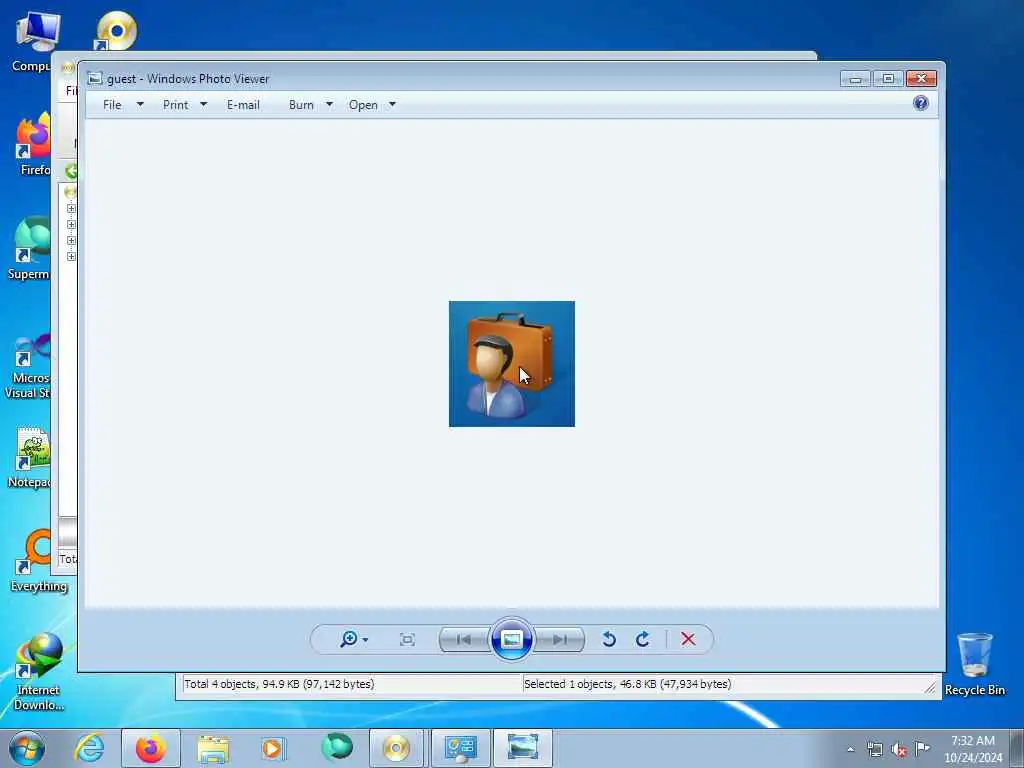The image size is (1024, 768).
Task: Switch to the gold disc app in the taskbar
Action: pyautogui.click(x=396, y=748)
